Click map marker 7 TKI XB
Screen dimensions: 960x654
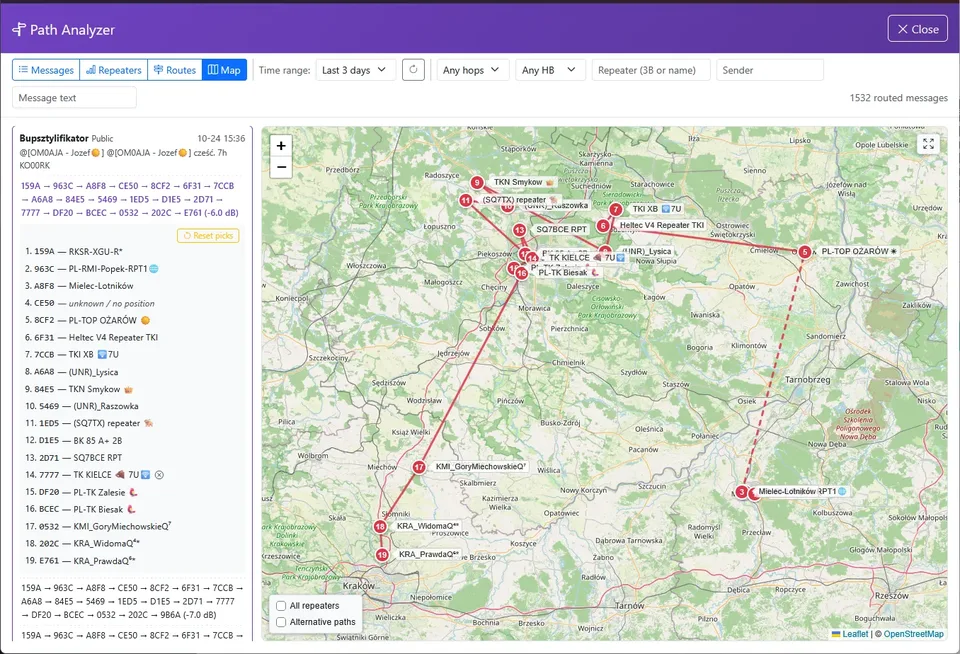tap(615, 209)
